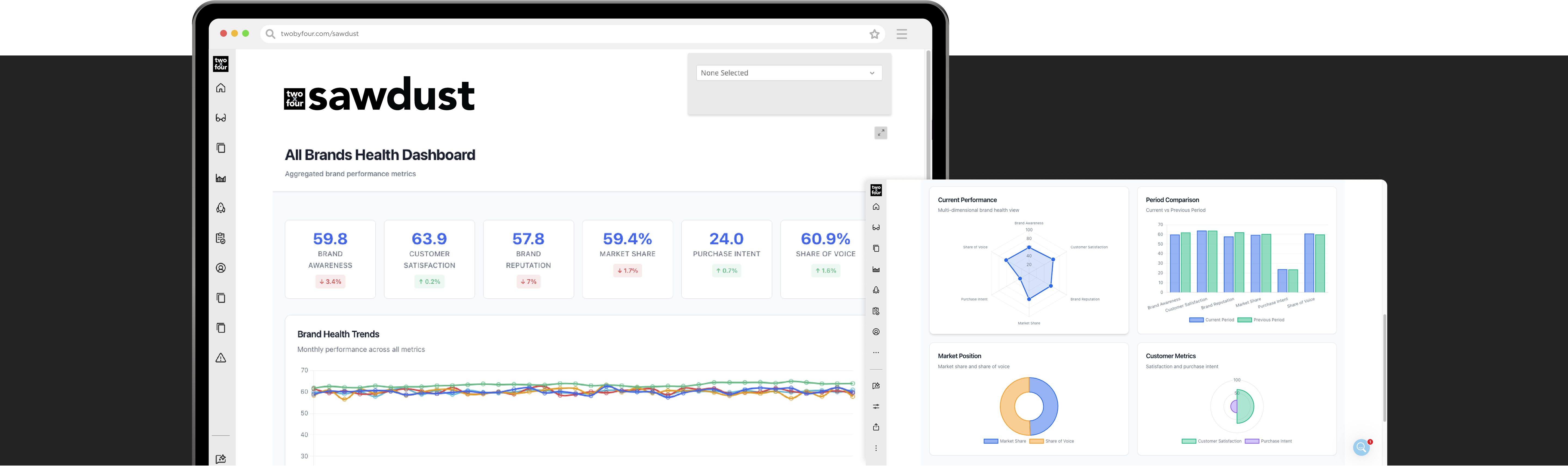
Task: Click the home icon in the main browser sidebar
Action: (221, 88)
